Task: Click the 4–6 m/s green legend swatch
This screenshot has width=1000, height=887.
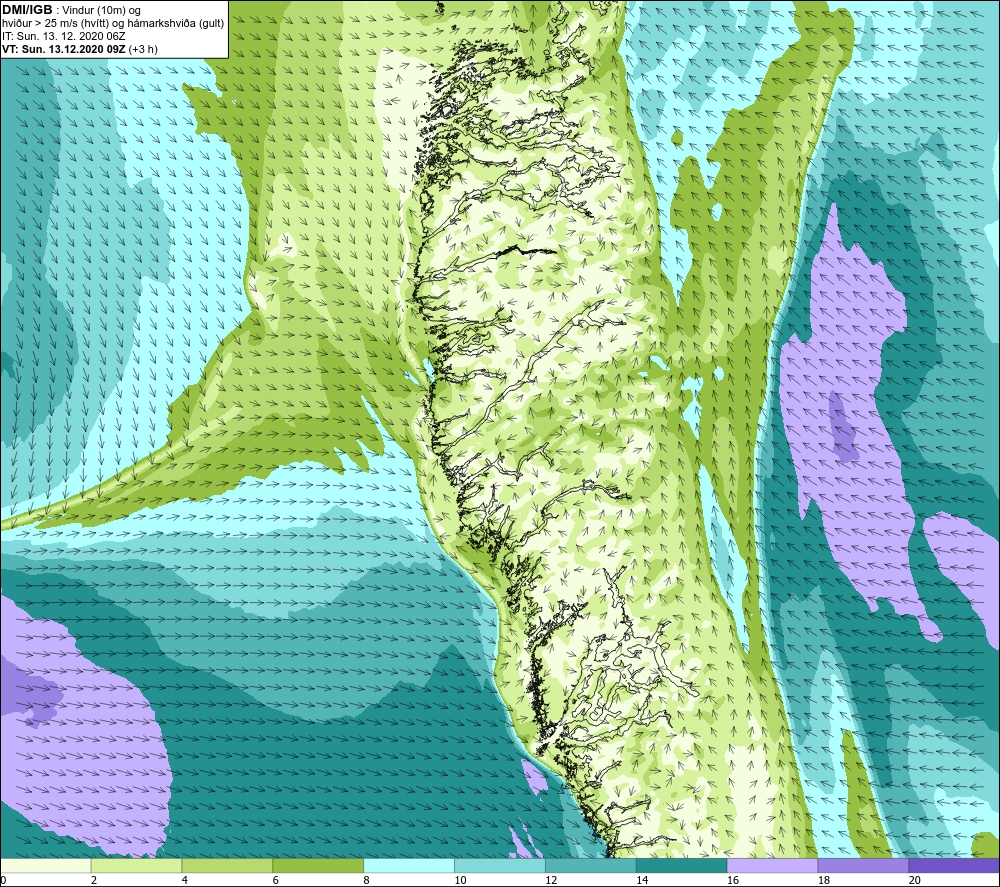Action: pyautogui.click(x=227, y=865)
